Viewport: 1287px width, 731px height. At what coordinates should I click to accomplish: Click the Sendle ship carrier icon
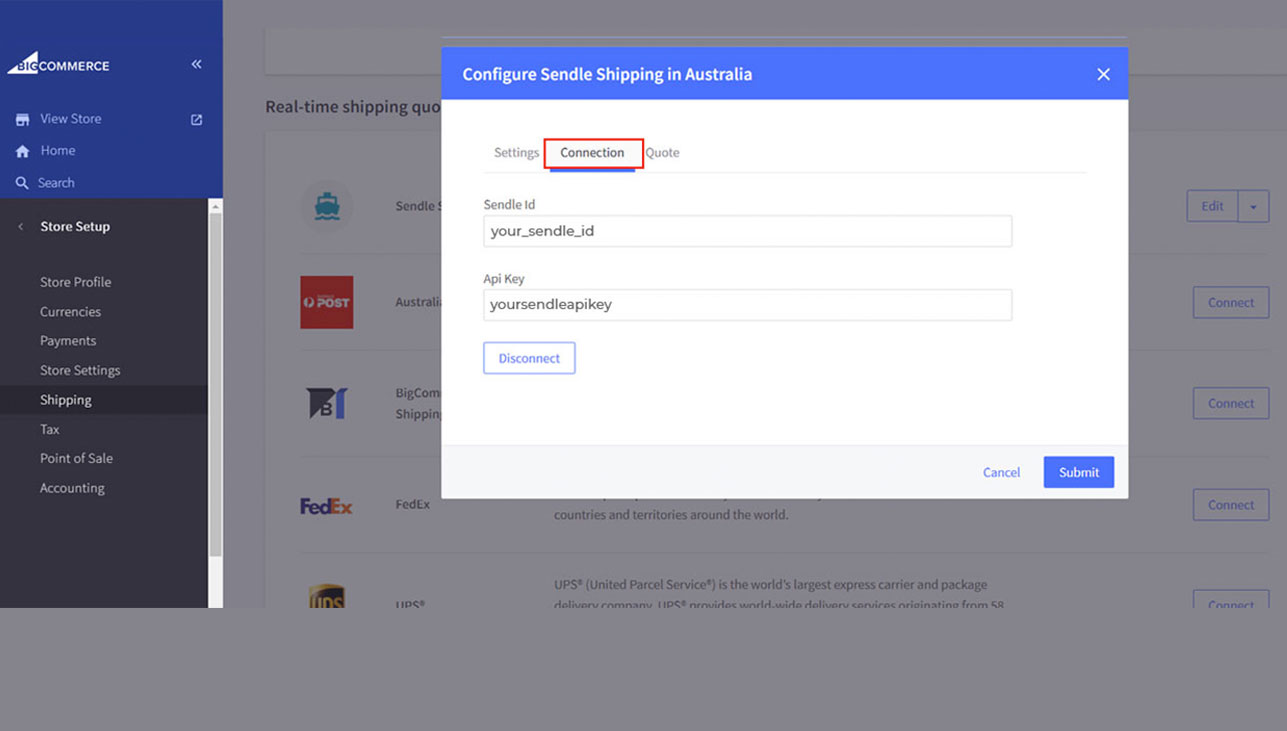coord(327,206)
